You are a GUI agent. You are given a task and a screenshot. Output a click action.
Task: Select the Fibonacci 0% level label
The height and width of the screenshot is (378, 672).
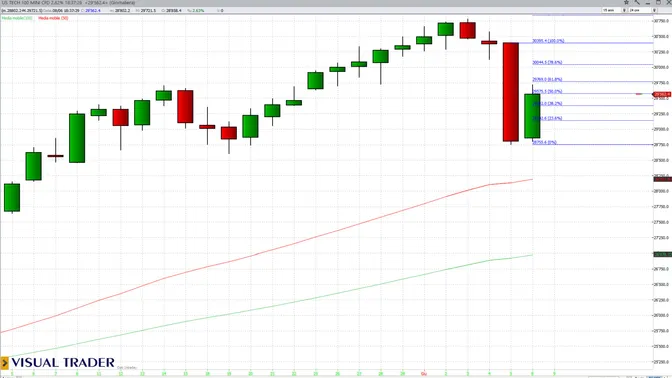[x=544, y=142]
